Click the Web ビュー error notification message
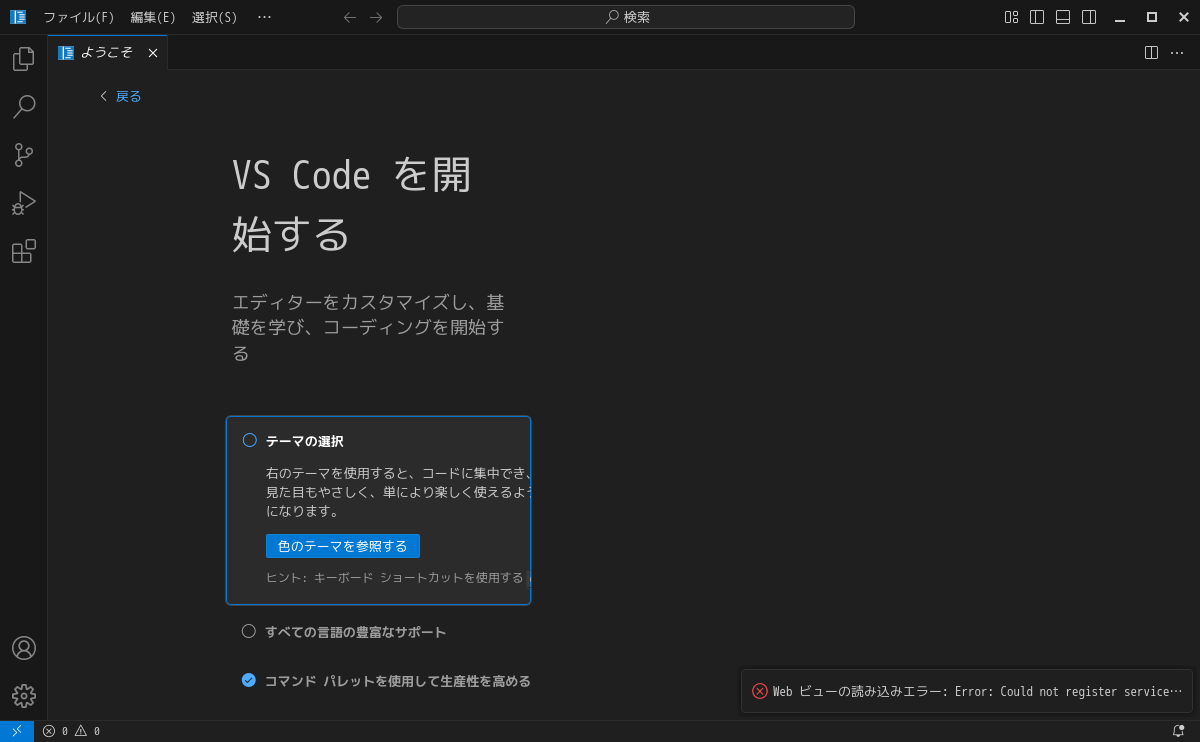Screen dimensions: 1200x742 [977, 691]
